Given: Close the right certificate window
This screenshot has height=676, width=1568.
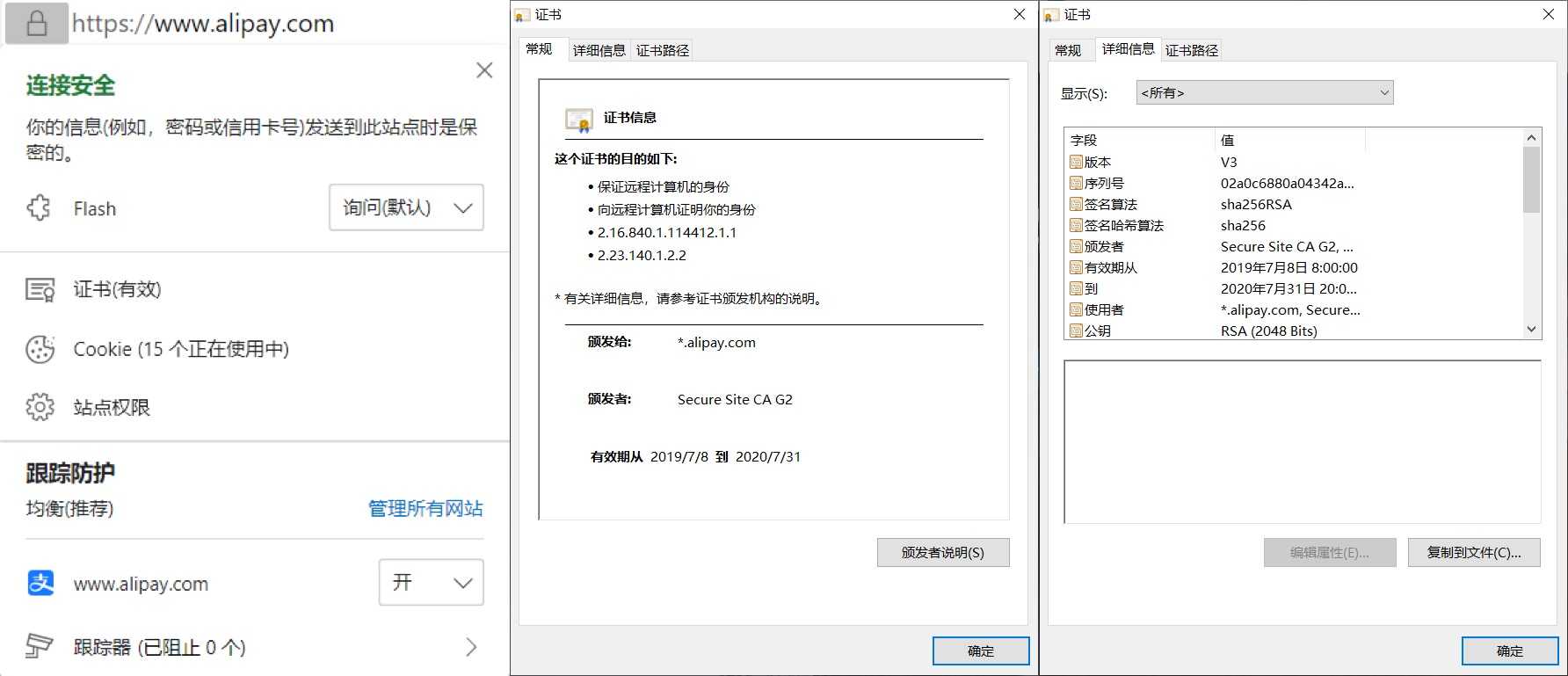Looking at the screenshot, I should (1549, 14).
